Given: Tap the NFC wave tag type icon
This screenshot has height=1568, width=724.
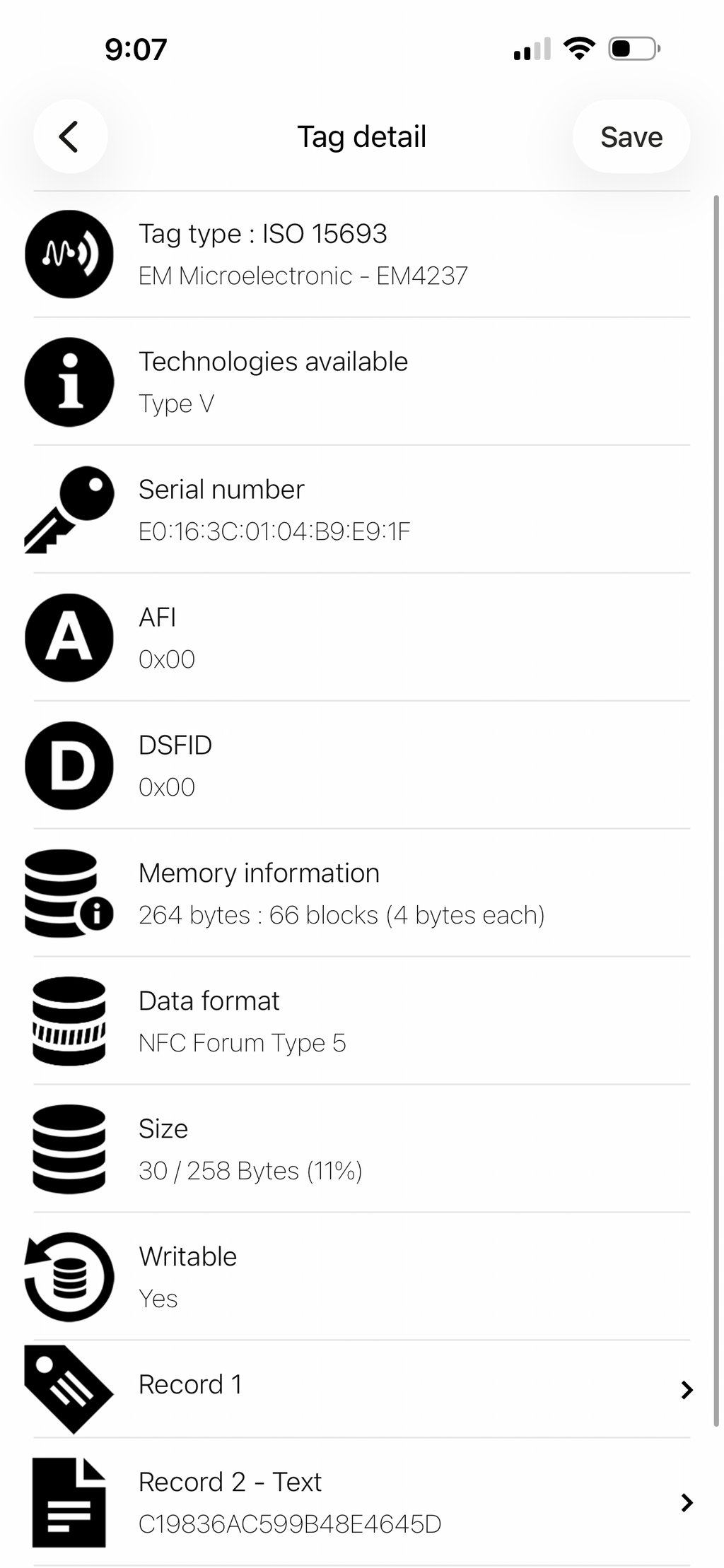Looking at the screenshot, I should 69,254.
